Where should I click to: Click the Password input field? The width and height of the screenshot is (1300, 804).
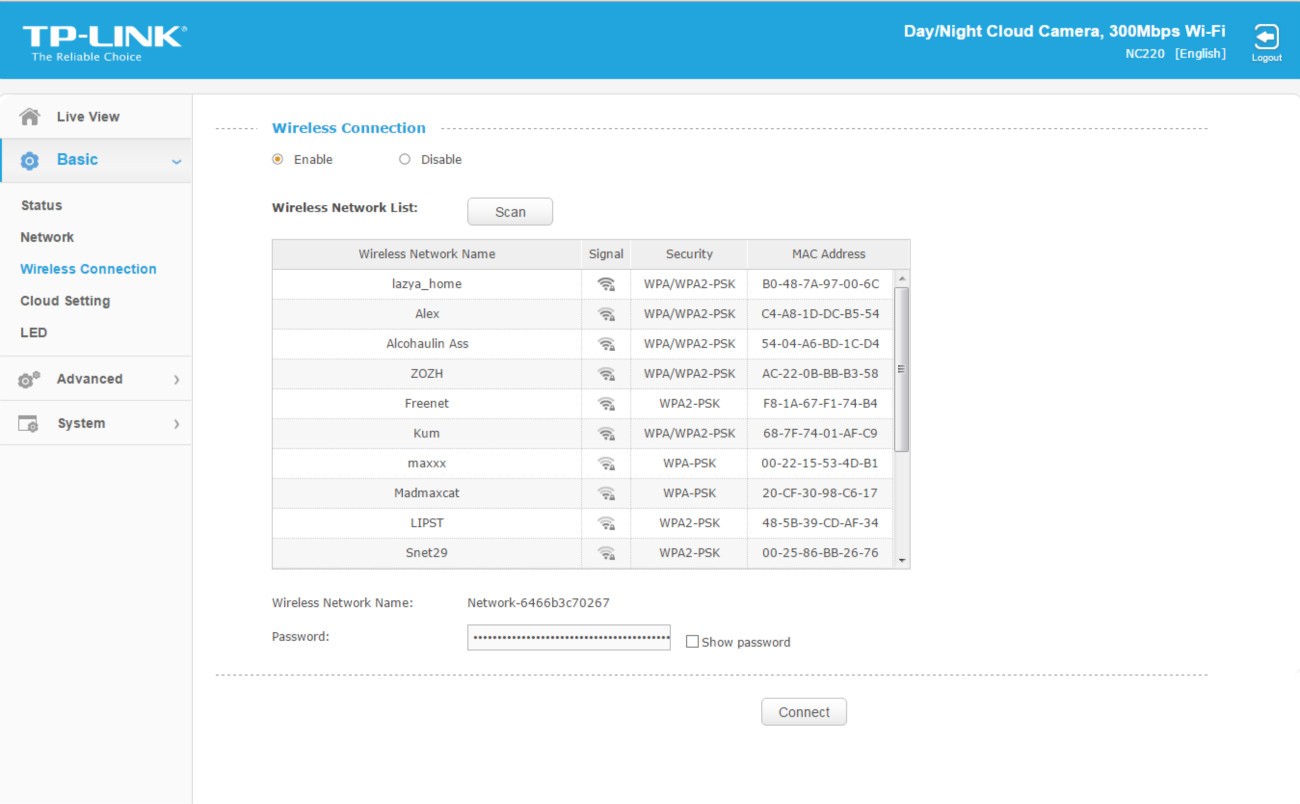(x=568, y=637)
